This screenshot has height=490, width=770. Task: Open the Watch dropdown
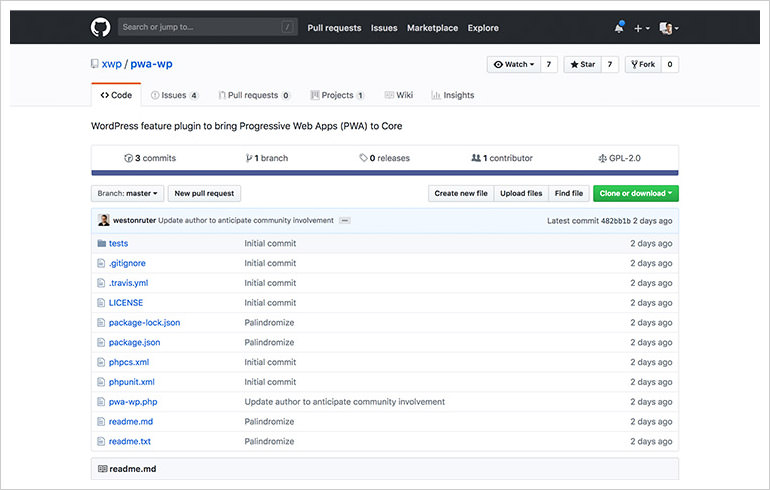(x=515, y=65)
